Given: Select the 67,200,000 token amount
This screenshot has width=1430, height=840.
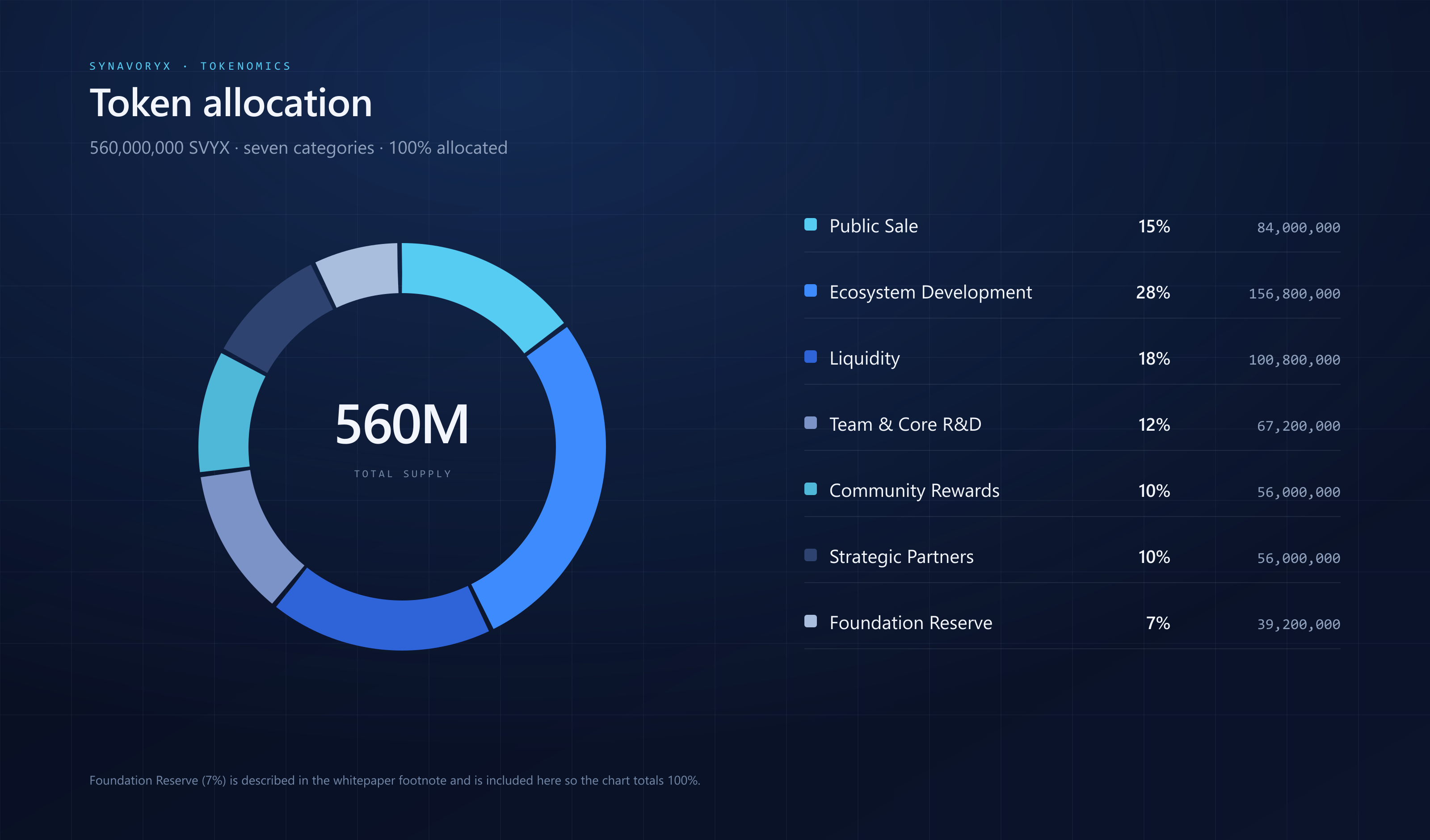Looking at the screenshot, I should 1298,426.
